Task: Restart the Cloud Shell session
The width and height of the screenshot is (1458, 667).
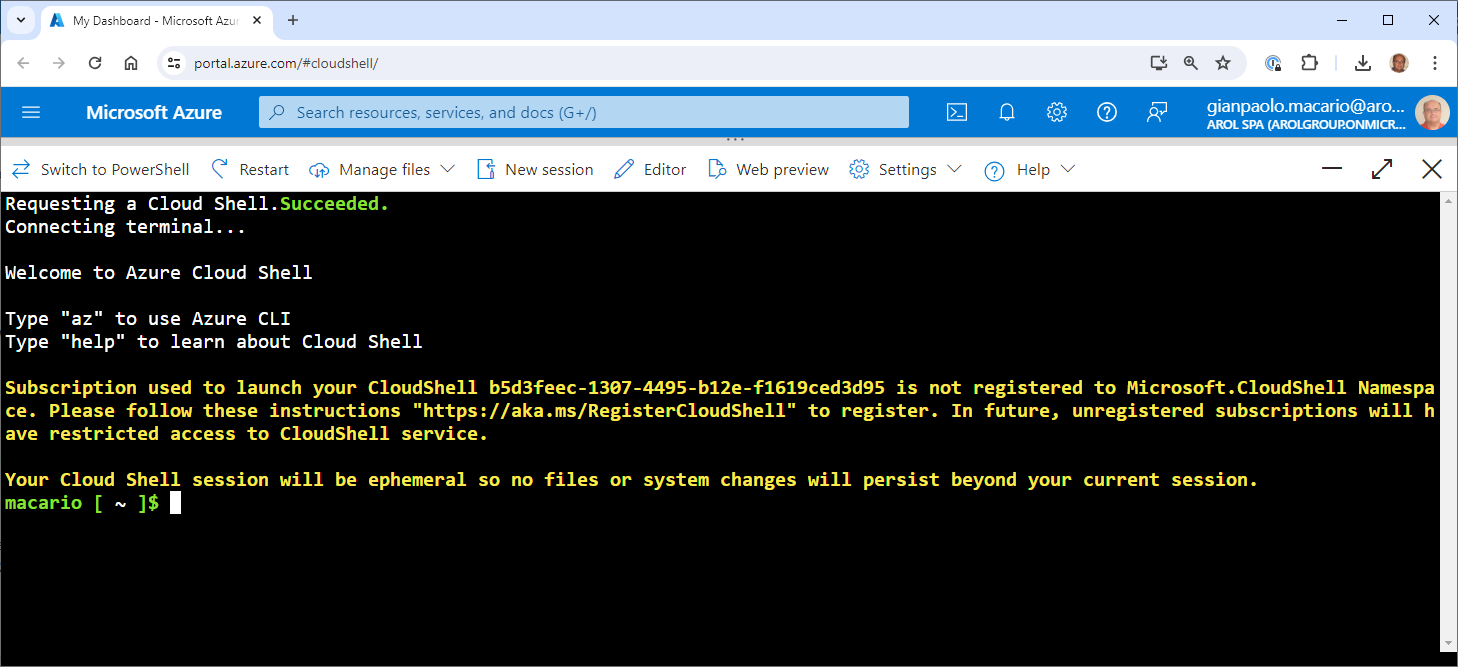Action: (x=250, y=169)
